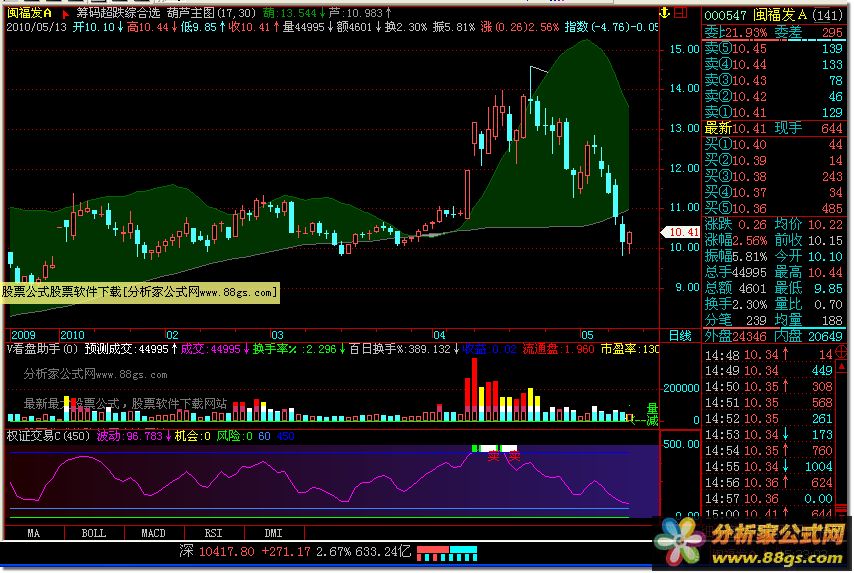Screen dimensions: 854x573
Task: Click the 日线 period button
Action: tap(680, 336)
